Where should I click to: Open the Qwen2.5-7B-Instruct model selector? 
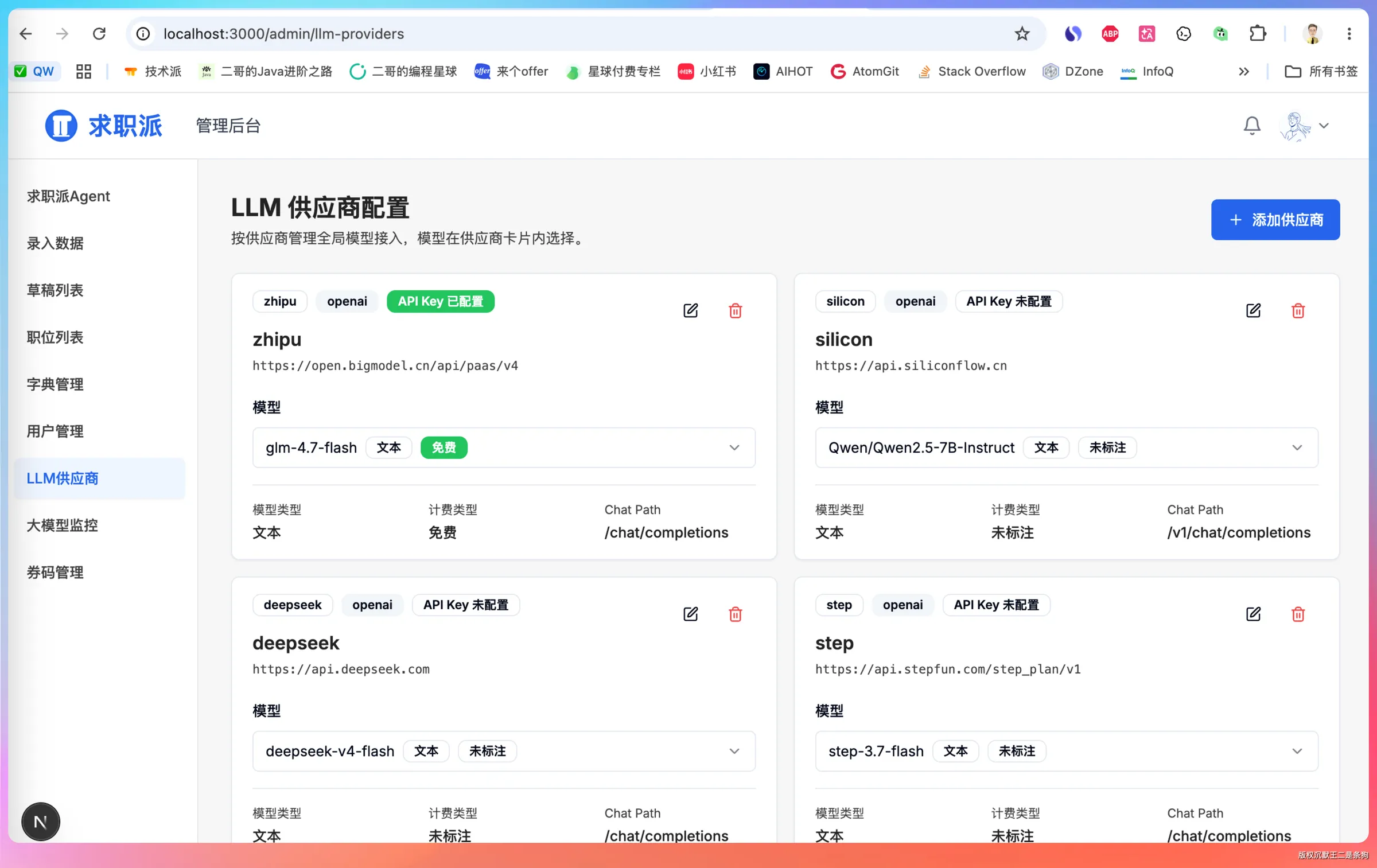click(1067, 447)
